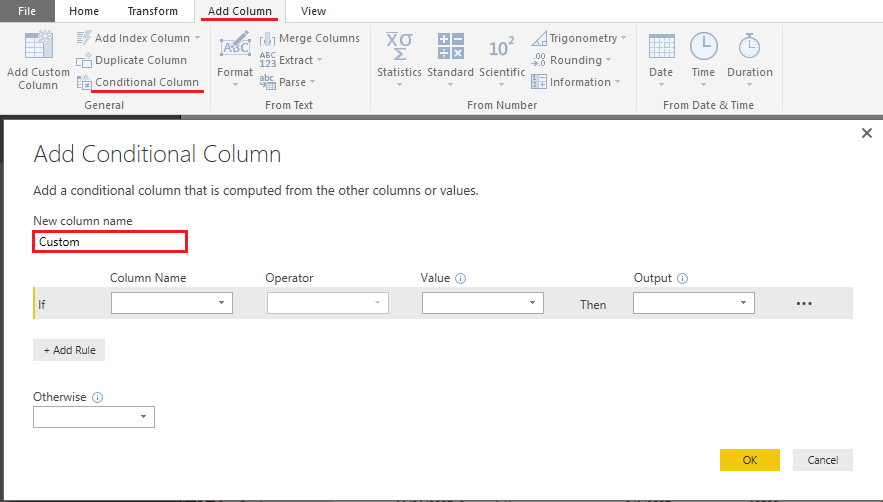
Task: Open Scientific number functions
Action: pos(501,58)
